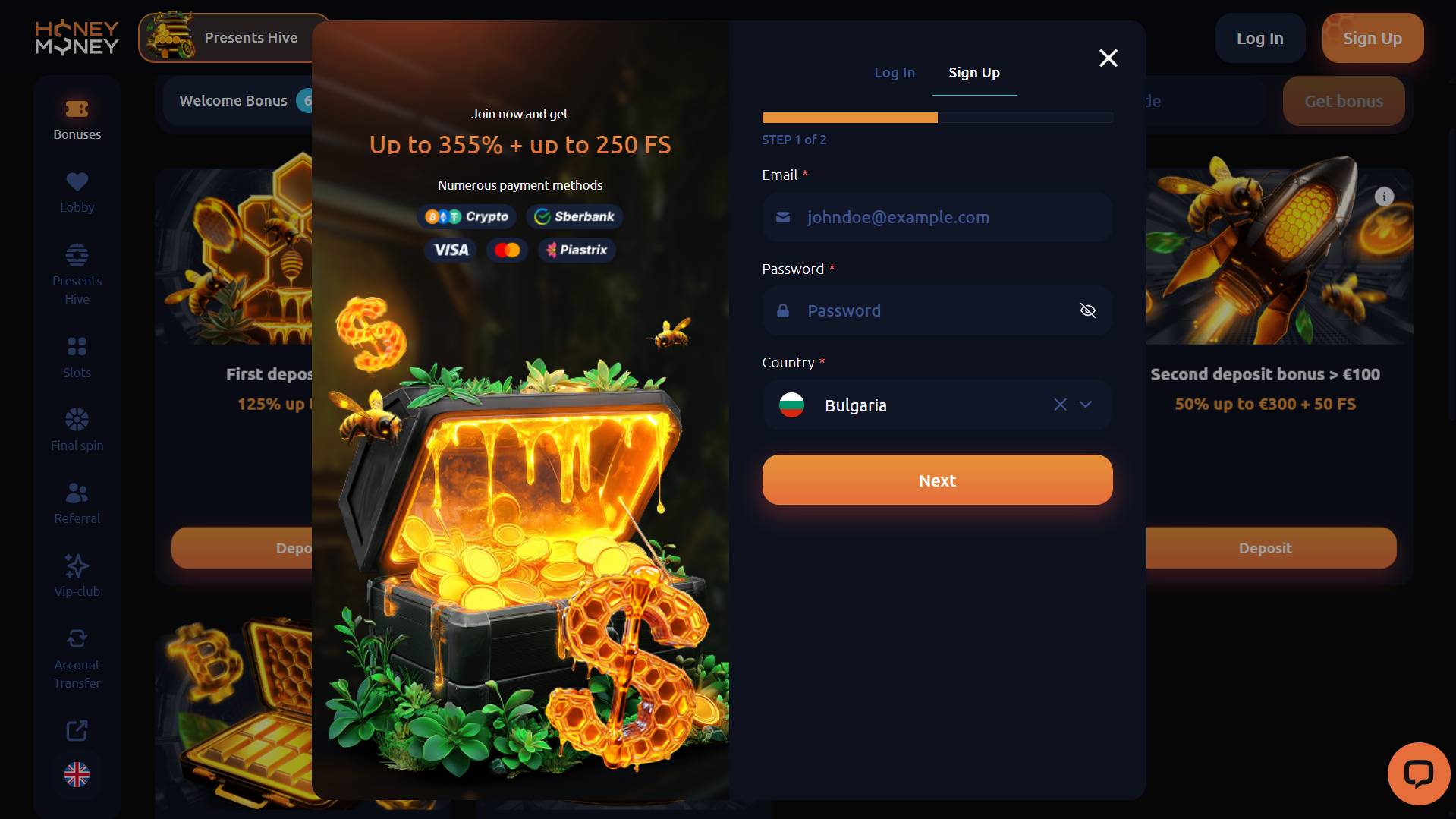The height and width of the screenshot is (819, 1456).
Task: Open the Final spin sidebar icon
Action: (77, 419)
